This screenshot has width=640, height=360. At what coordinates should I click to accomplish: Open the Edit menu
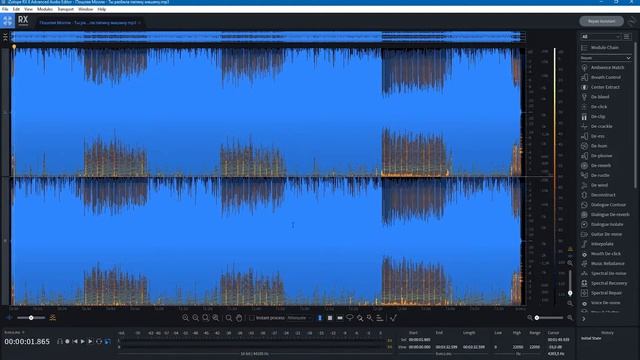point(16,9)
